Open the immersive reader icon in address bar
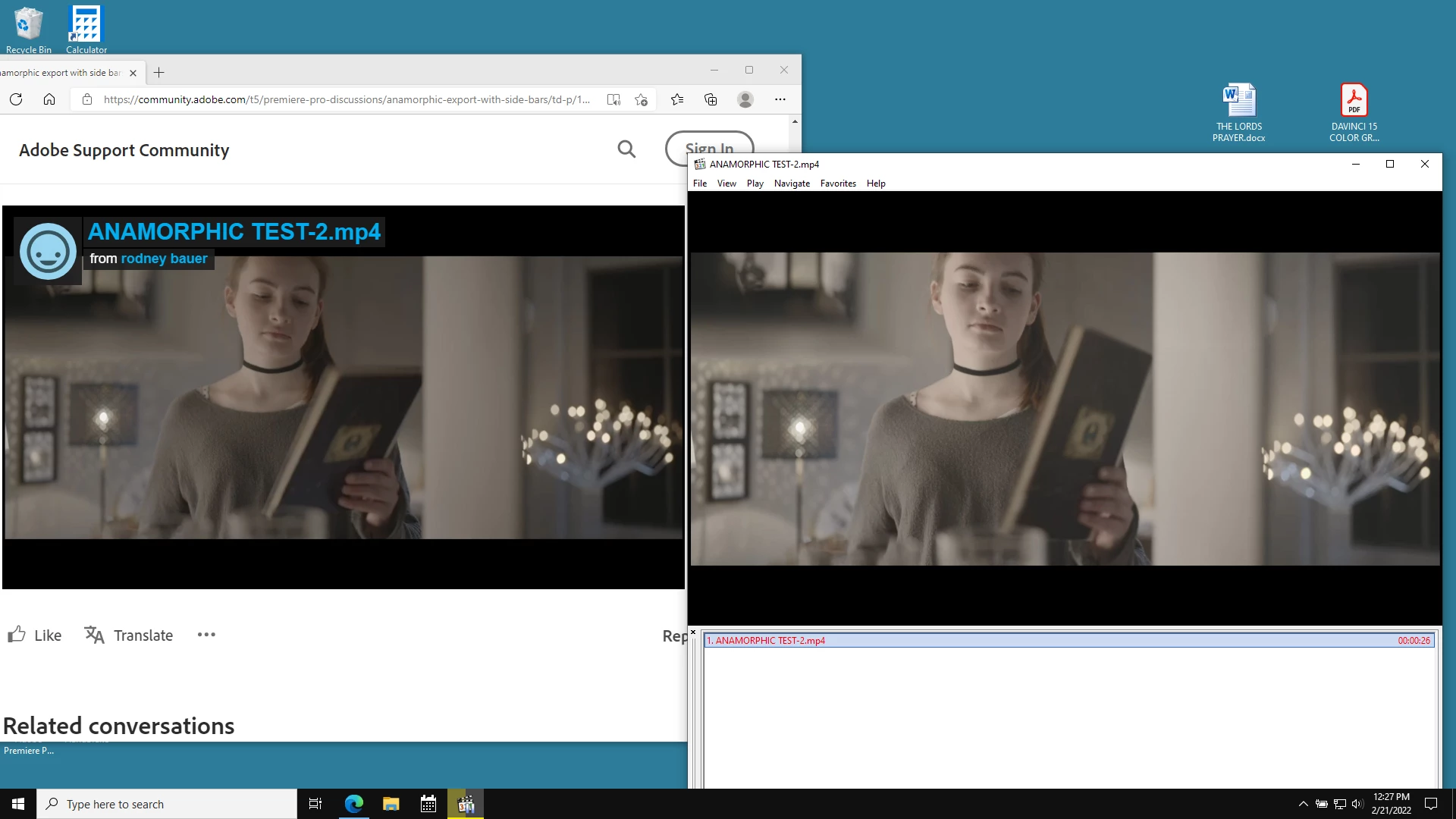 613,99
